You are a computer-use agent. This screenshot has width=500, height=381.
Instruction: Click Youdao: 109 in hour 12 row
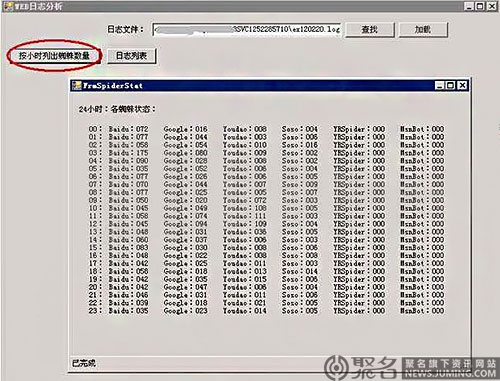245,224
